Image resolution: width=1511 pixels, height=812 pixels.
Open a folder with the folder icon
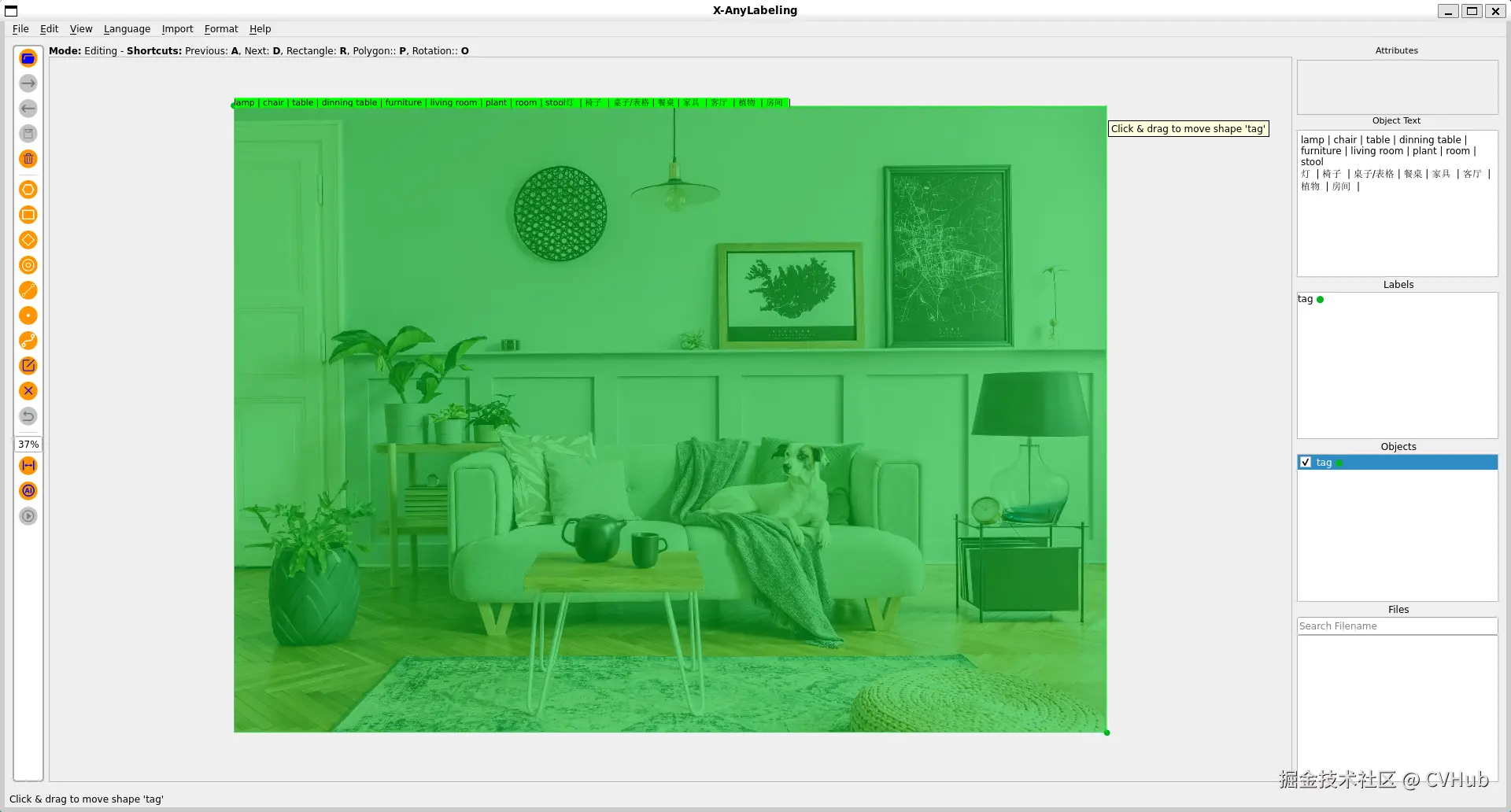coord(28,58)
